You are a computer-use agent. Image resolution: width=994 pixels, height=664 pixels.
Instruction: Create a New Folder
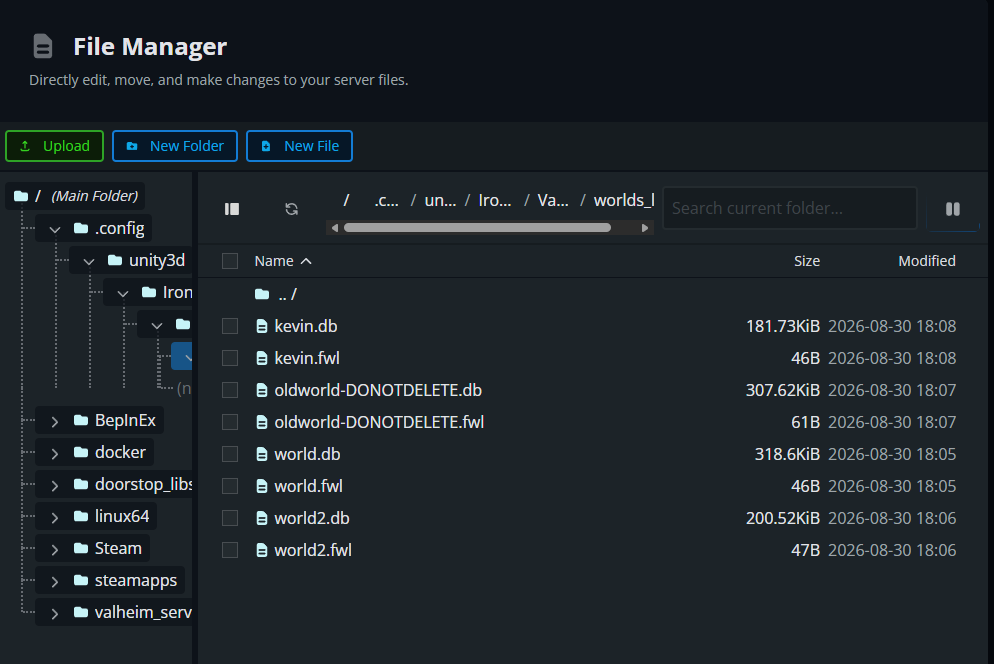coord(175,146)
